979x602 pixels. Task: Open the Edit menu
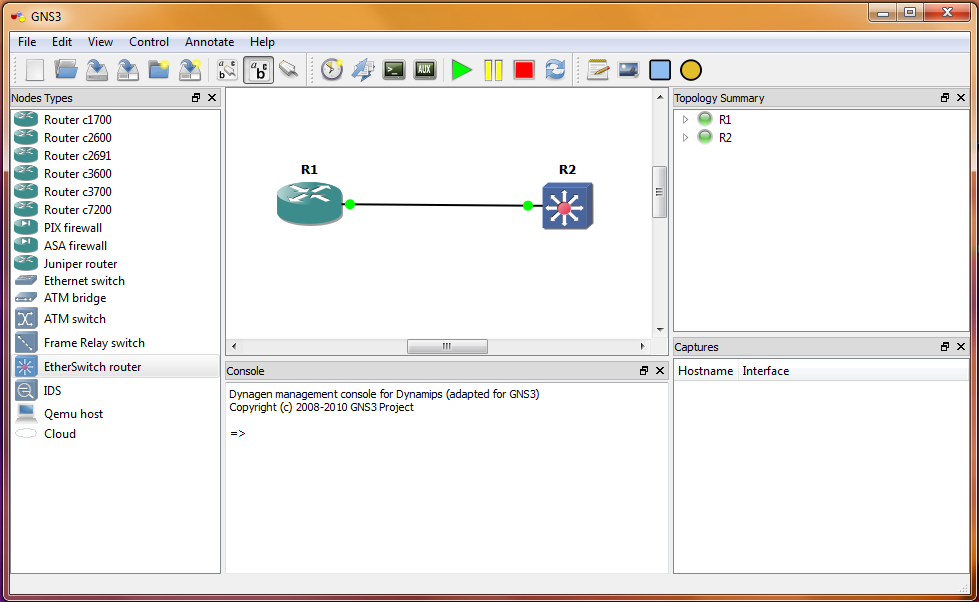(x=62, y=42)
